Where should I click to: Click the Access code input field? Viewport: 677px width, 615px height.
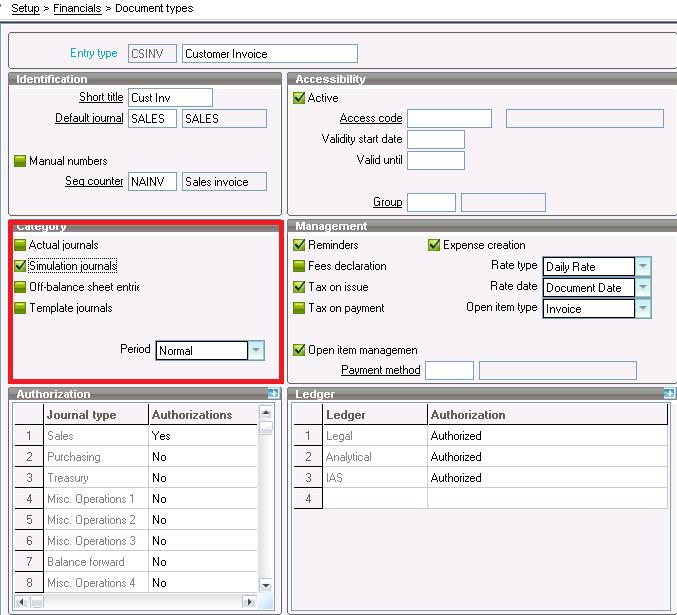(x=449, y=118)
